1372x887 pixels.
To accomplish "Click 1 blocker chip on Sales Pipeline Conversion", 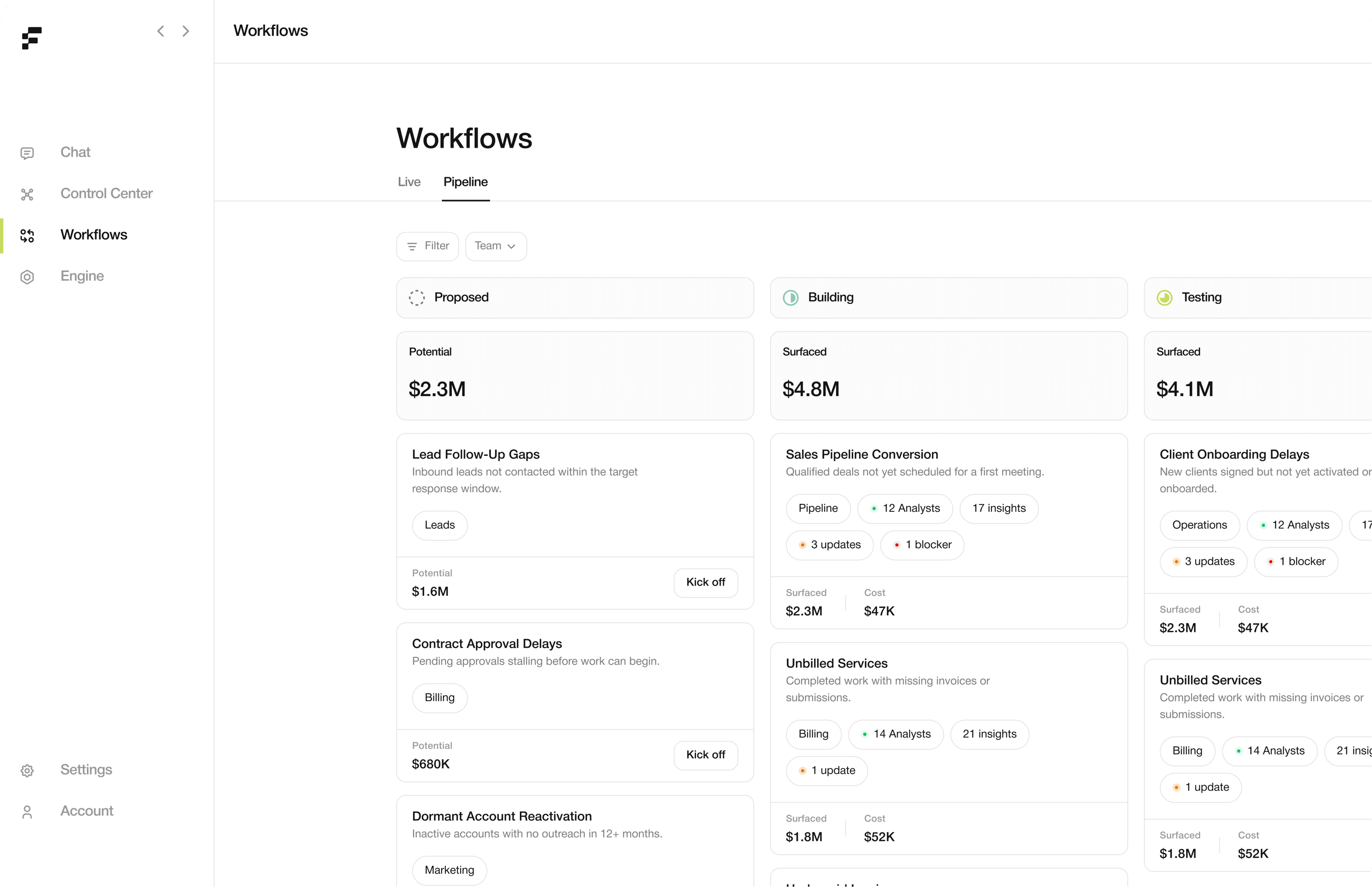I will pyautogui.click(x=922, y=545).
